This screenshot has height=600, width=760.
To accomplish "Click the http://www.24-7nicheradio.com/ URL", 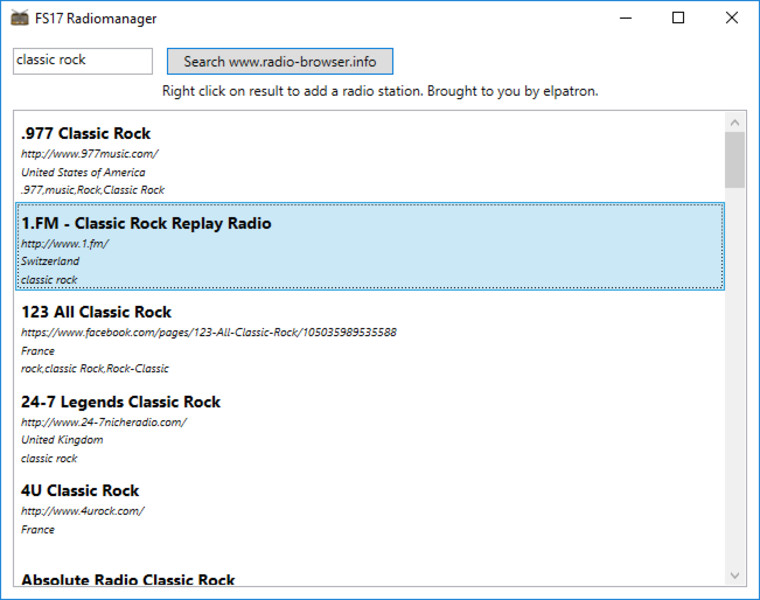I will [x=104, y=422].
